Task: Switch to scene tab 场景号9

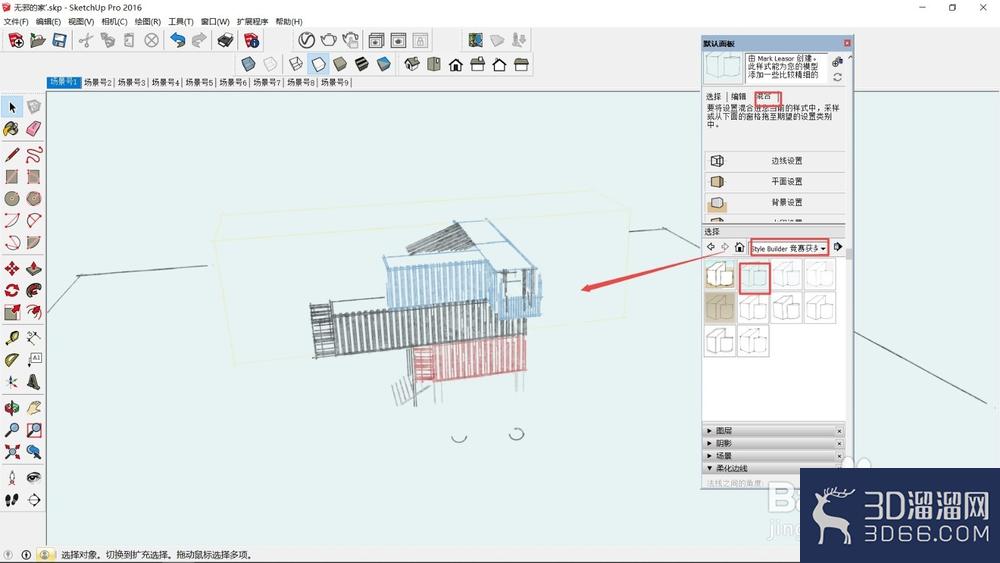Action: (x=334, y=82)
